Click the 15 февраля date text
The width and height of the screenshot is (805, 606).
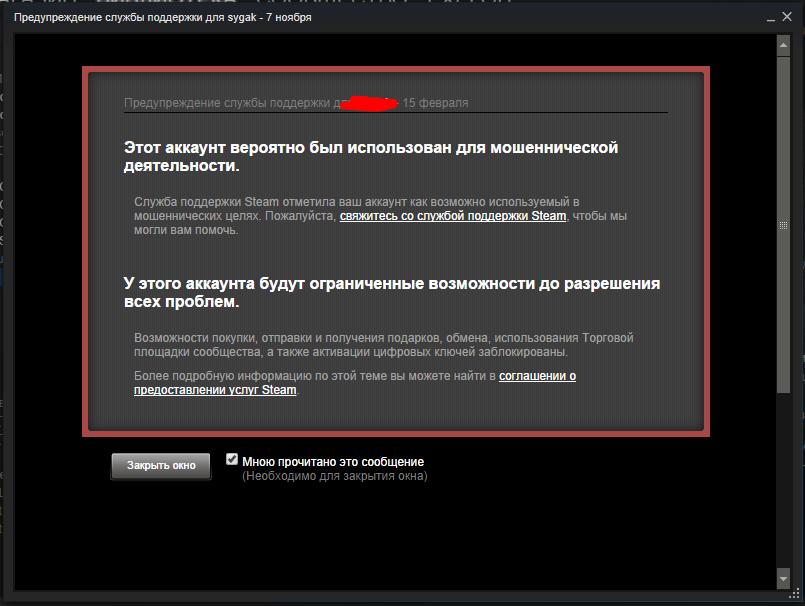435,103
